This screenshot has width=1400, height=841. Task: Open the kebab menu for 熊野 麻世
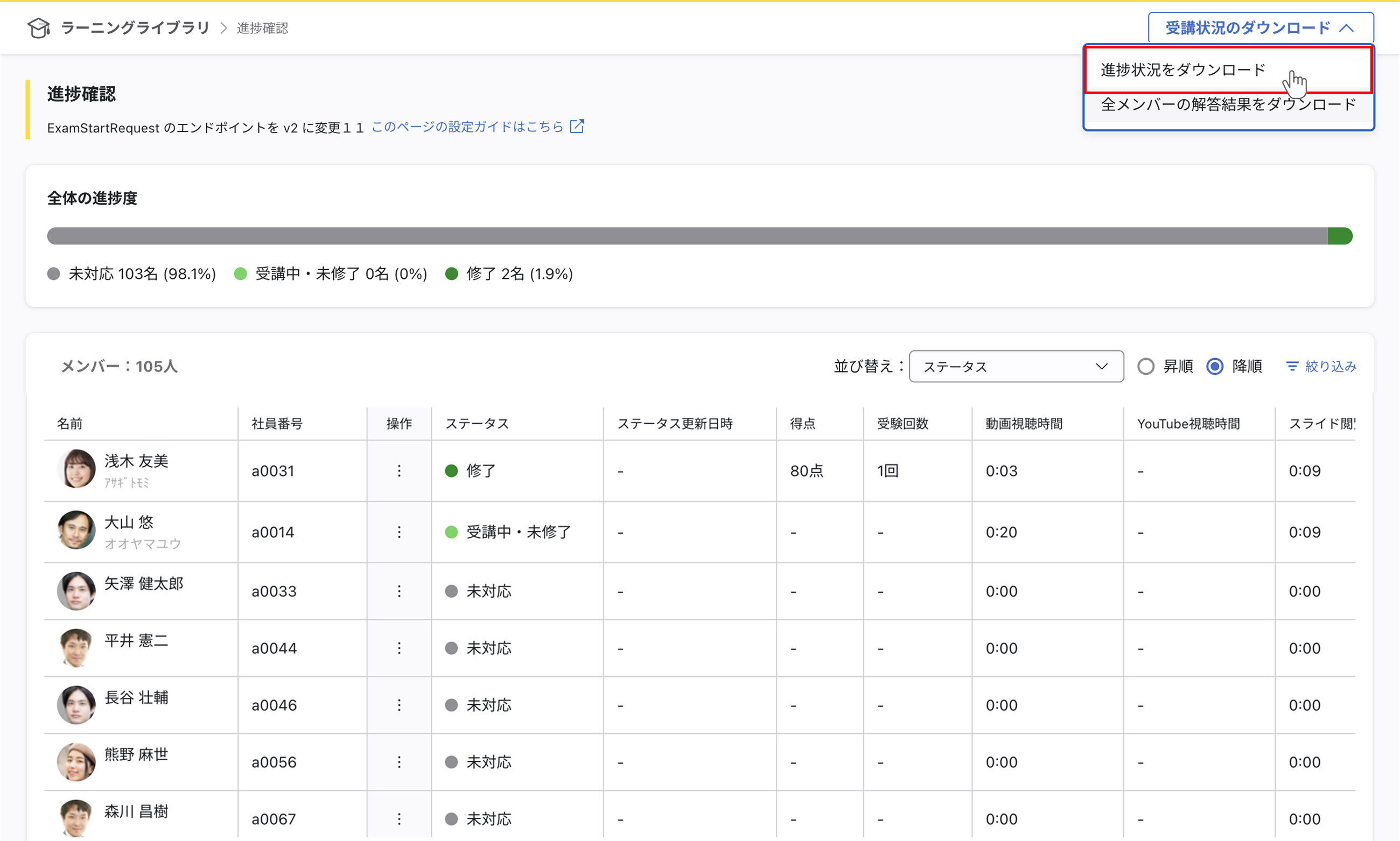pyautogui.click(x=399, y=762)
